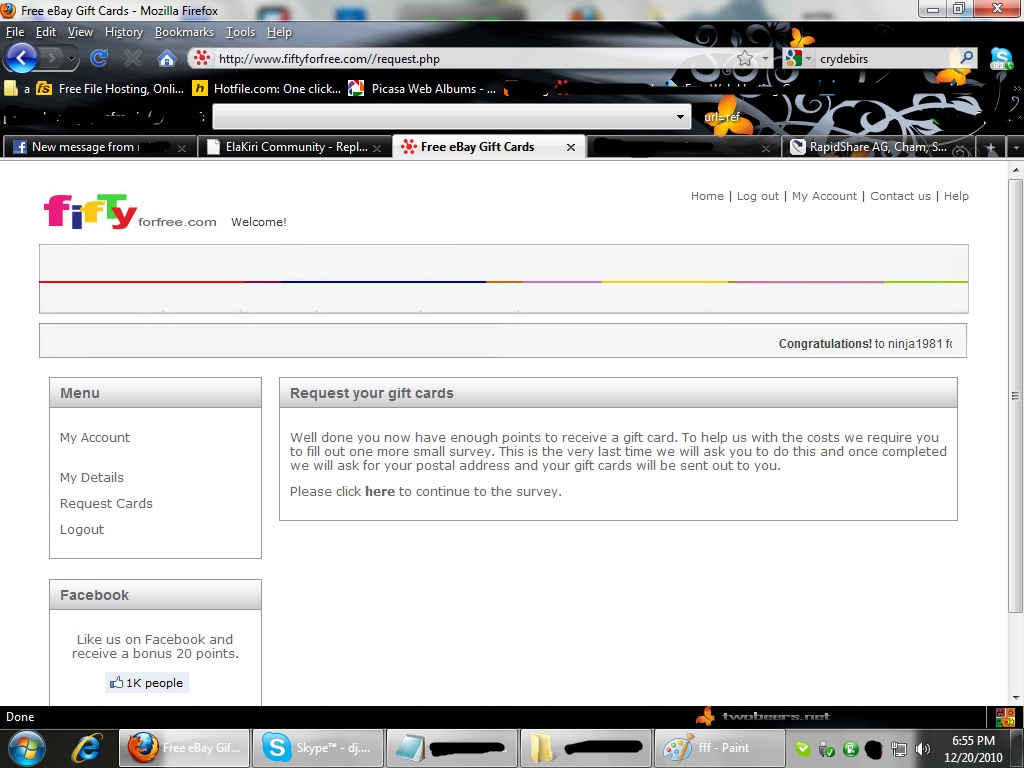The width and height of the screenshot is (1024, 768).
Task: Click the scrollbar up arrow
Action: click(x=1016, y=169)
